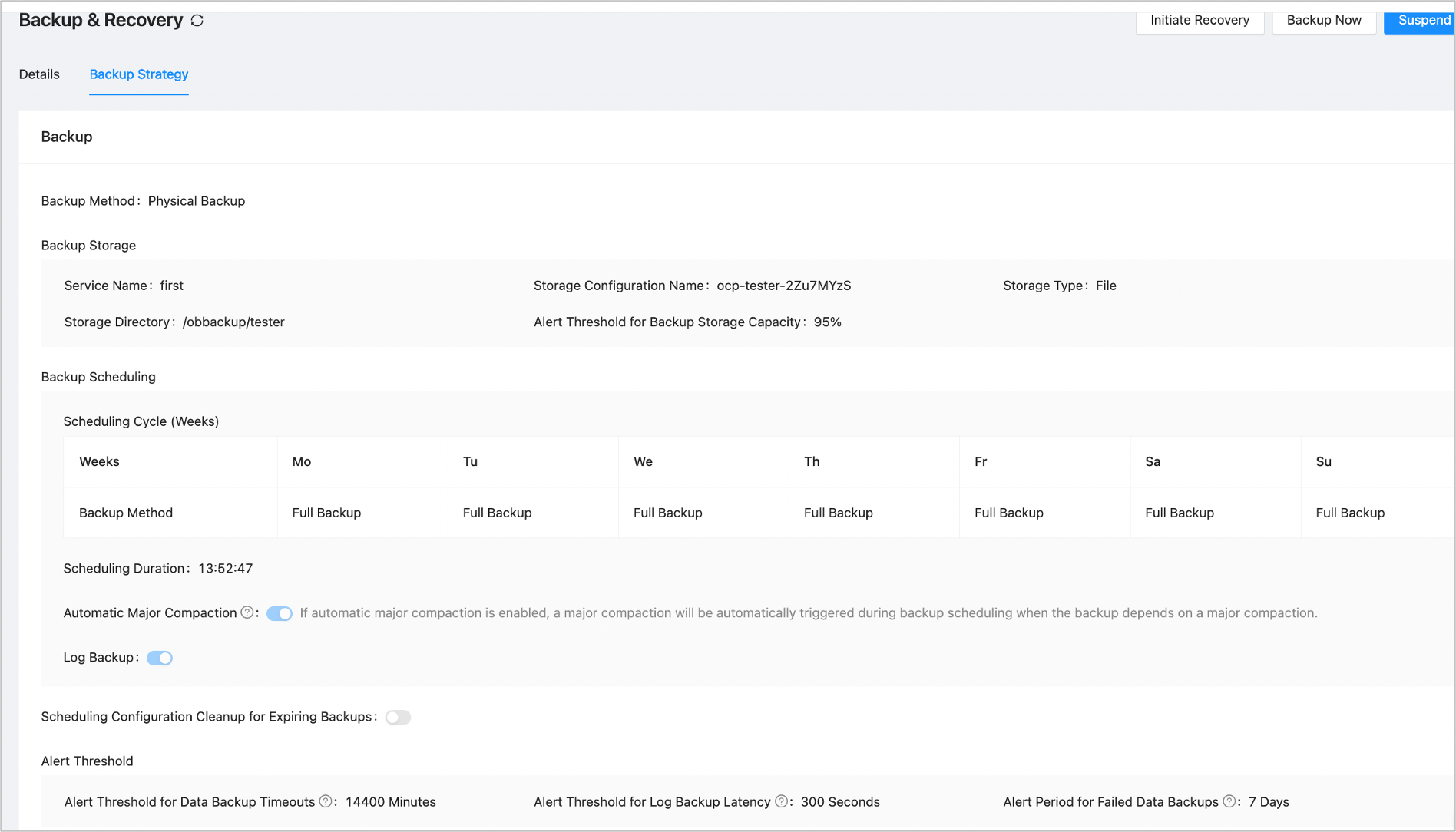The width and height of the screenshot is (1456, 832).
Task: Click help icon for Failed Data Backups period
Action: point(1229,801)
